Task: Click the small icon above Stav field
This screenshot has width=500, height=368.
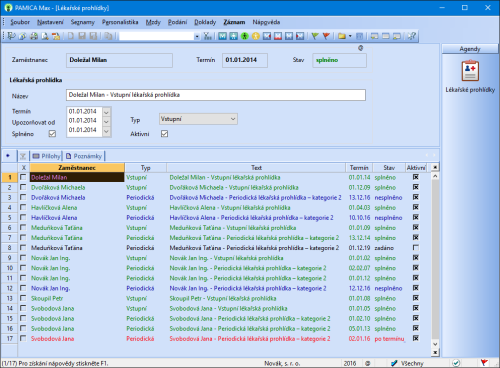Action: tap(360, 48)
